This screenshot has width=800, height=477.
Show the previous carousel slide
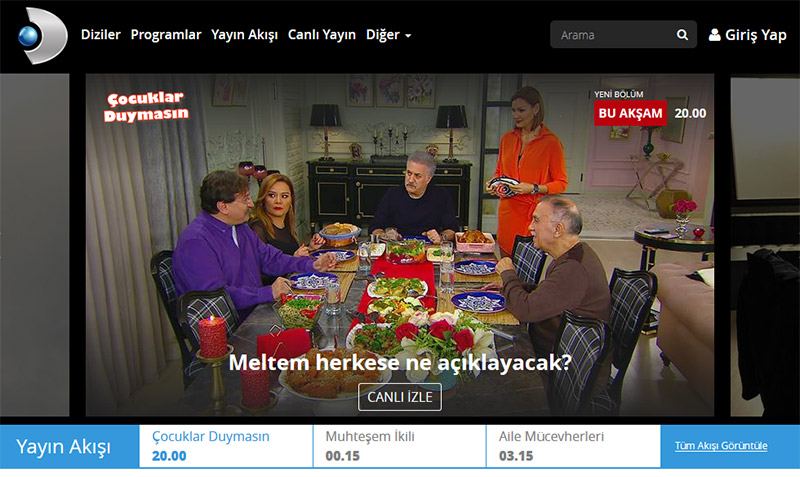coord(35,245)
